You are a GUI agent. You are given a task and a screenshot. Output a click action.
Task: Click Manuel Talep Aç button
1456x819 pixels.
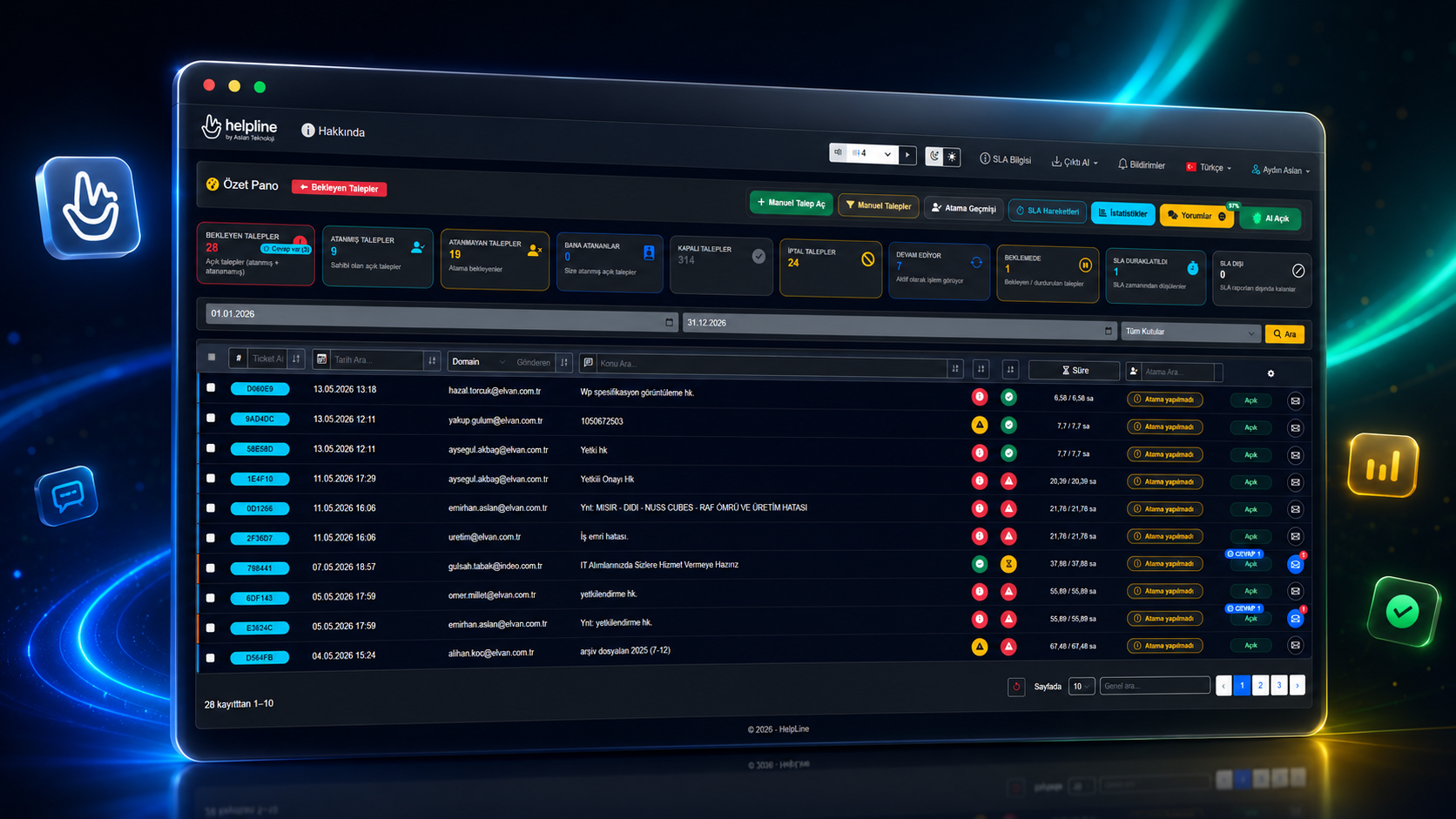click(x=792, y=203)
